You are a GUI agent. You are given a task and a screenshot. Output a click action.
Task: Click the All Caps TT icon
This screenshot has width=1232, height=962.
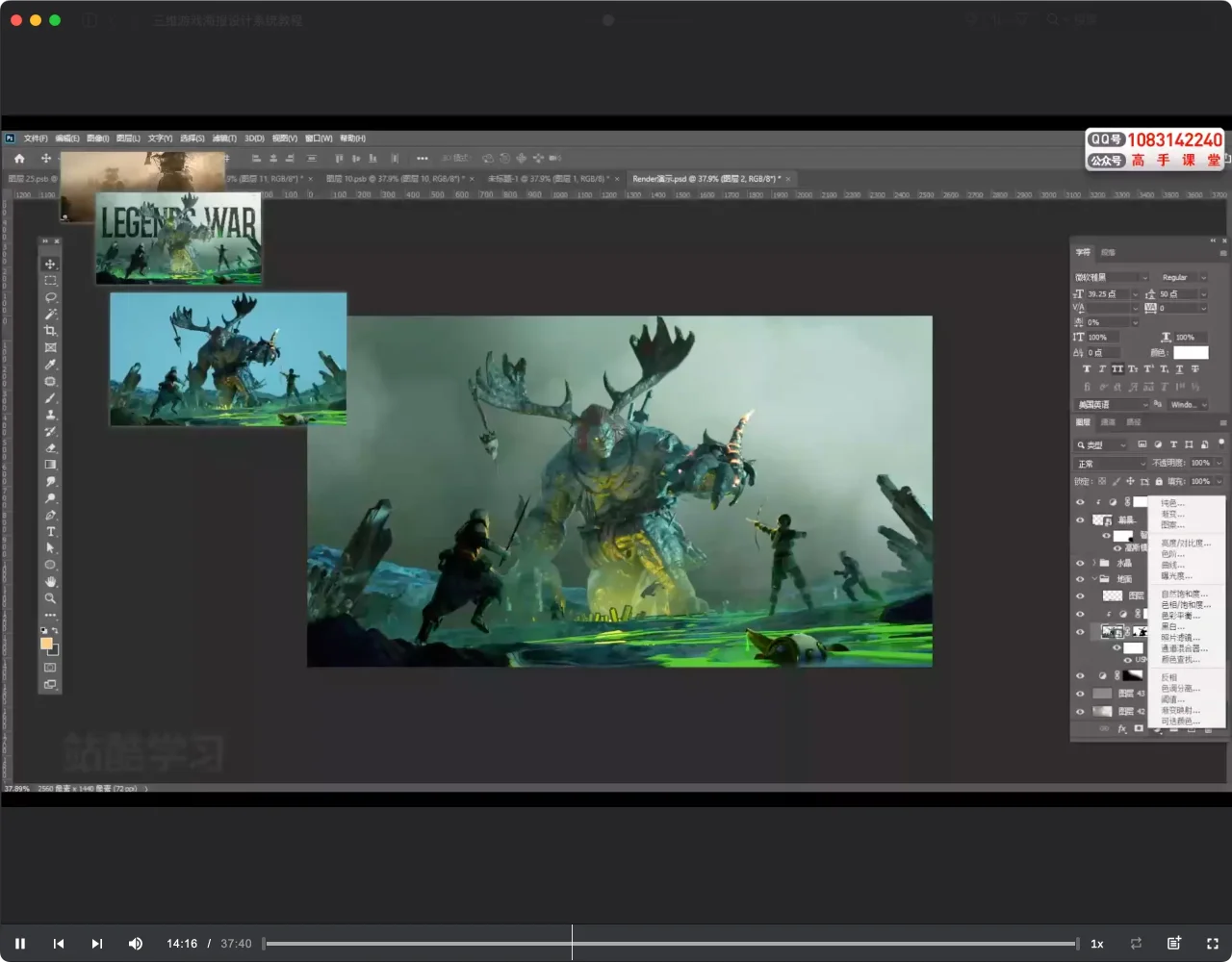[x=1117, y=368]
